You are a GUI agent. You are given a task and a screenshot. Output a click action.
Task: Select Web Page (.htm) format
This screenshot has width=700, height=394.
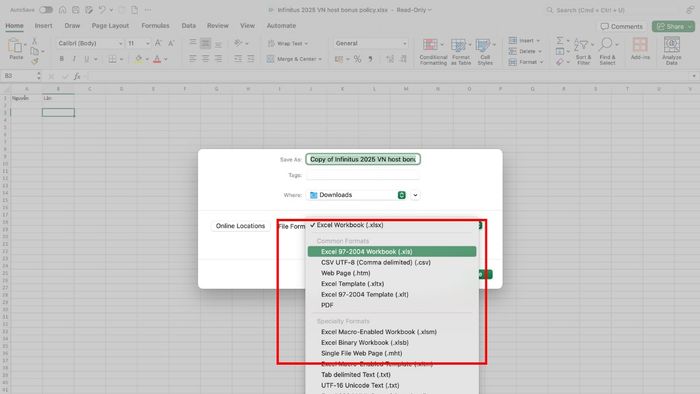[392, 273]
